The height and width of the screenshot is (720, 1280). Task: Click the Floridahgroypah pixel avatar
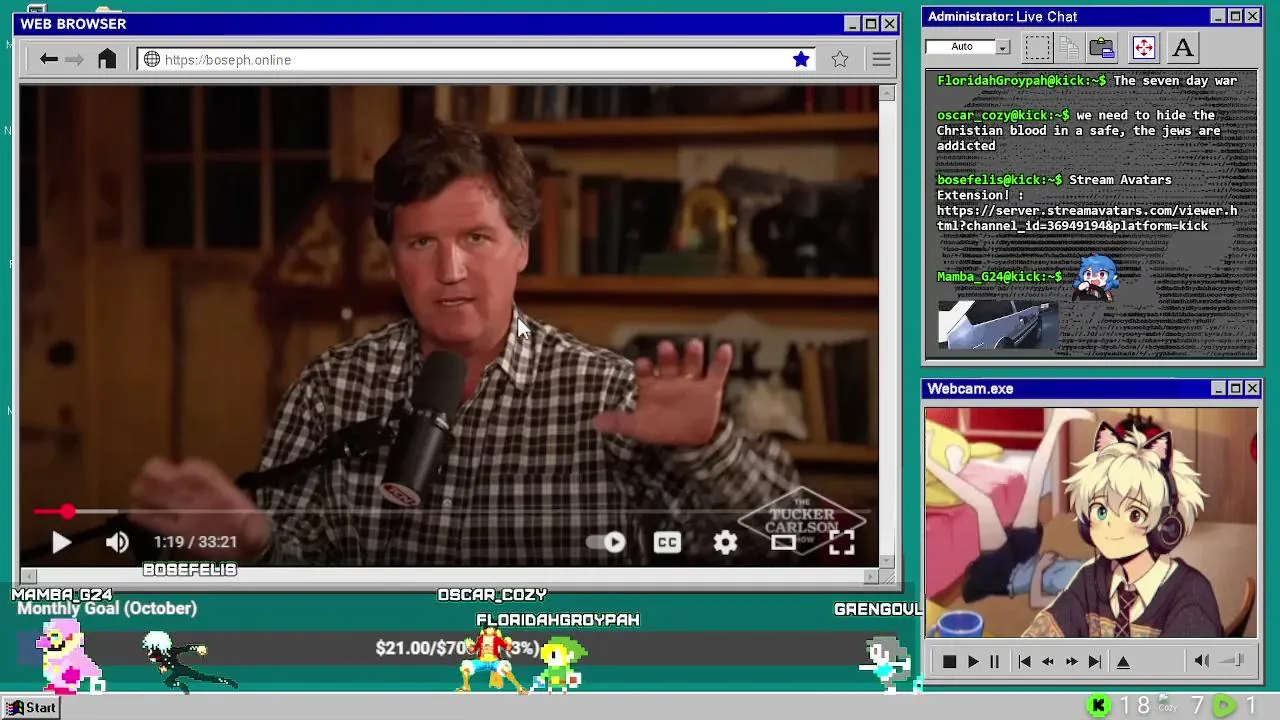(558, 665)
